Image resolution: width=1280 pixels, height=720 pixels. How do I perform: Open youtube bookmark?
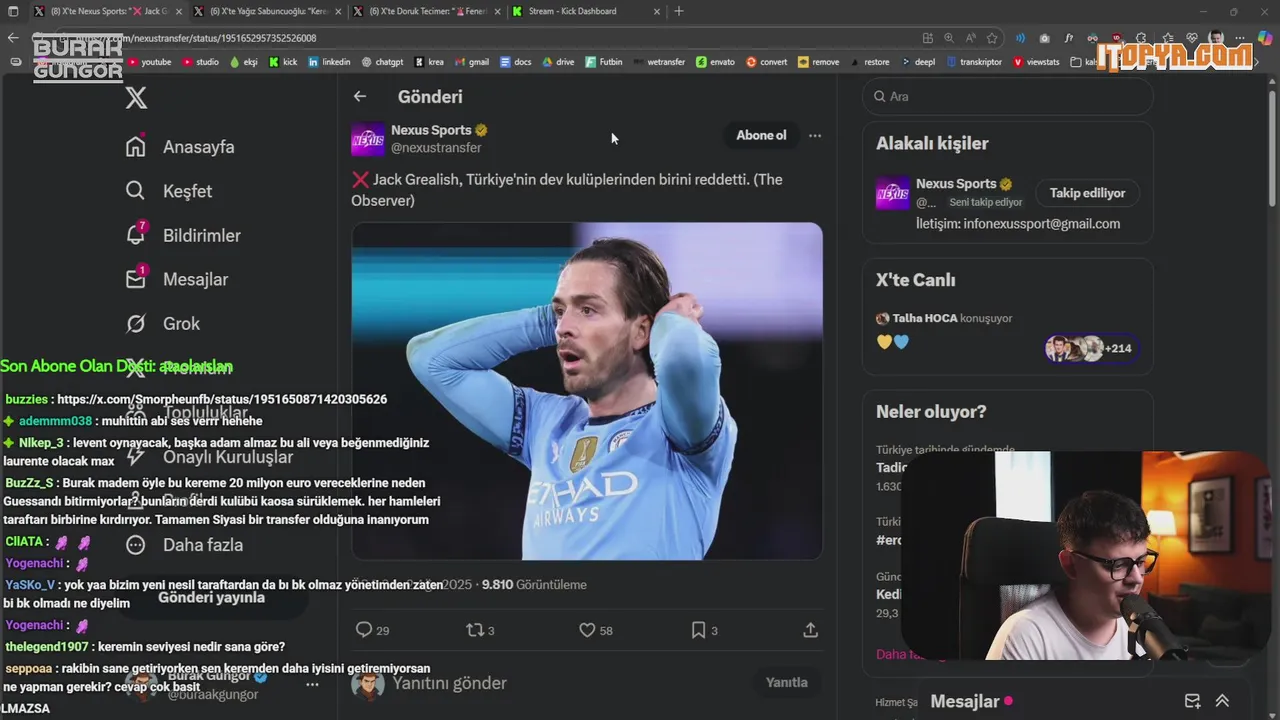[150, 62]
